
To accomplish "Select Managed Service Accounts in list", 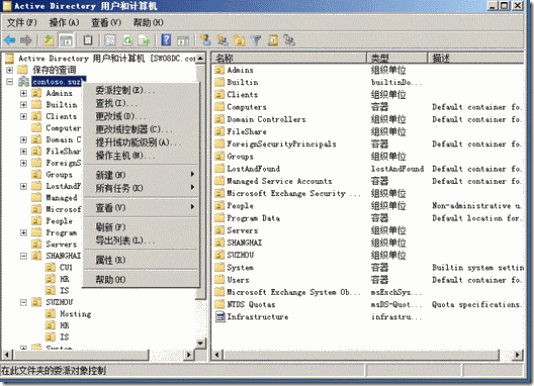I will pyautogui.click(x=279, y=181).
